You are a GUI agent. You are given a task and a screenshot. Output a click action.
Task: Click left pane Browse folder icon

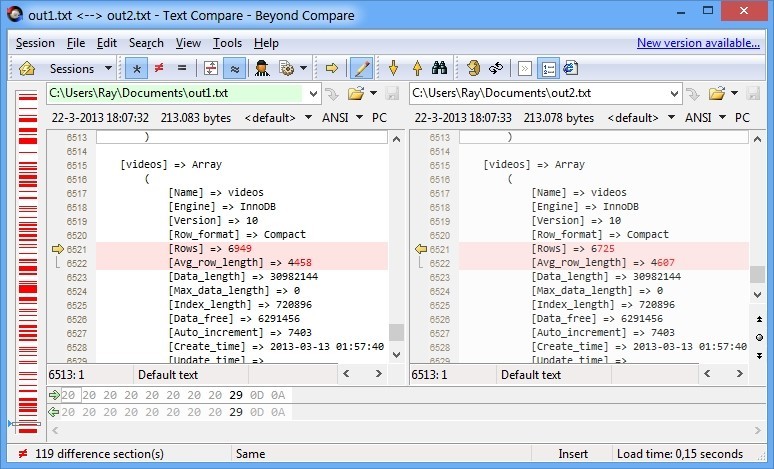click(355, 93)
